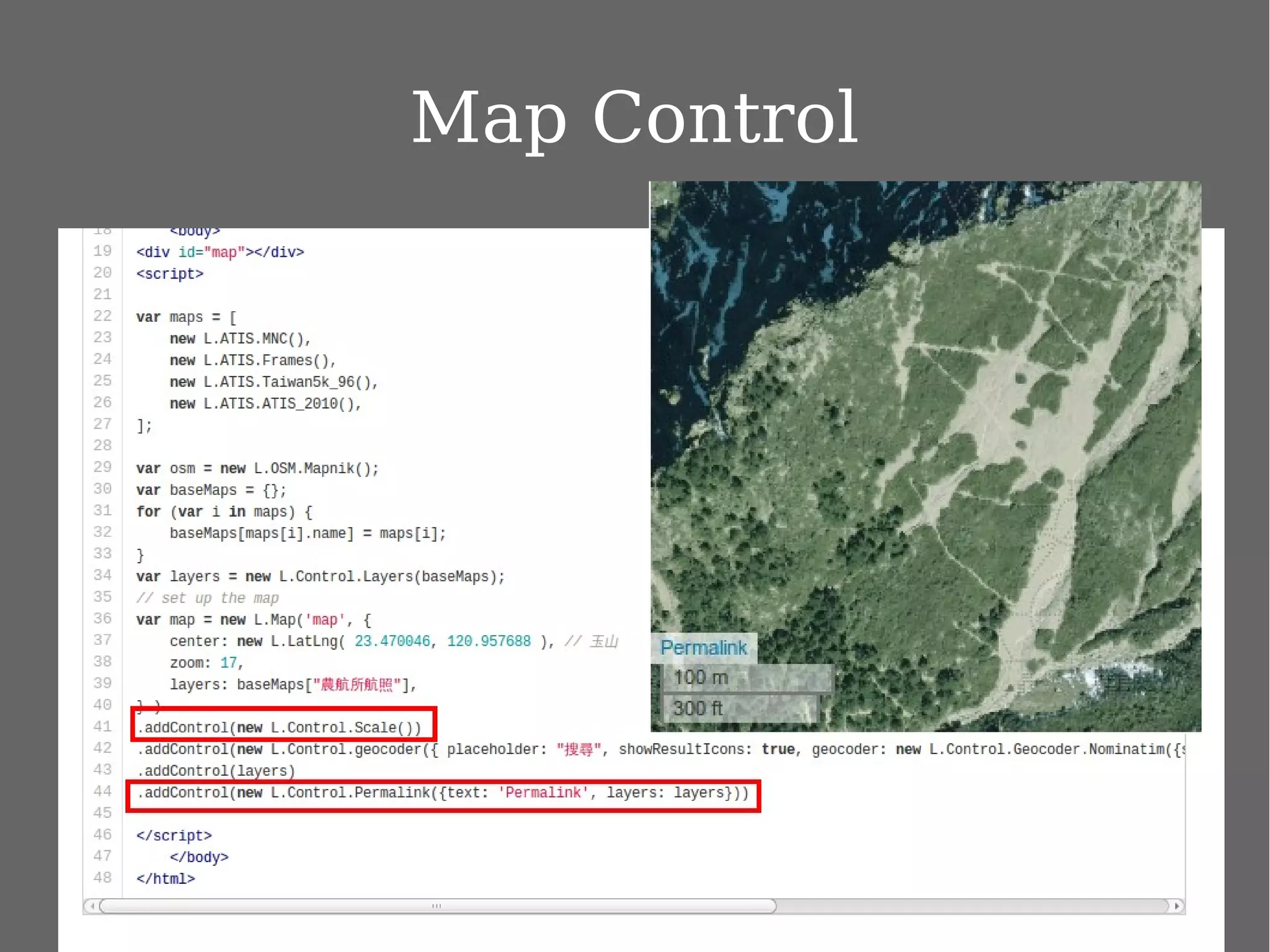This screenshot has height=952, width=1270.
Task: Click 'var baseMaps = {};' line
Action: tap(211, 490)
